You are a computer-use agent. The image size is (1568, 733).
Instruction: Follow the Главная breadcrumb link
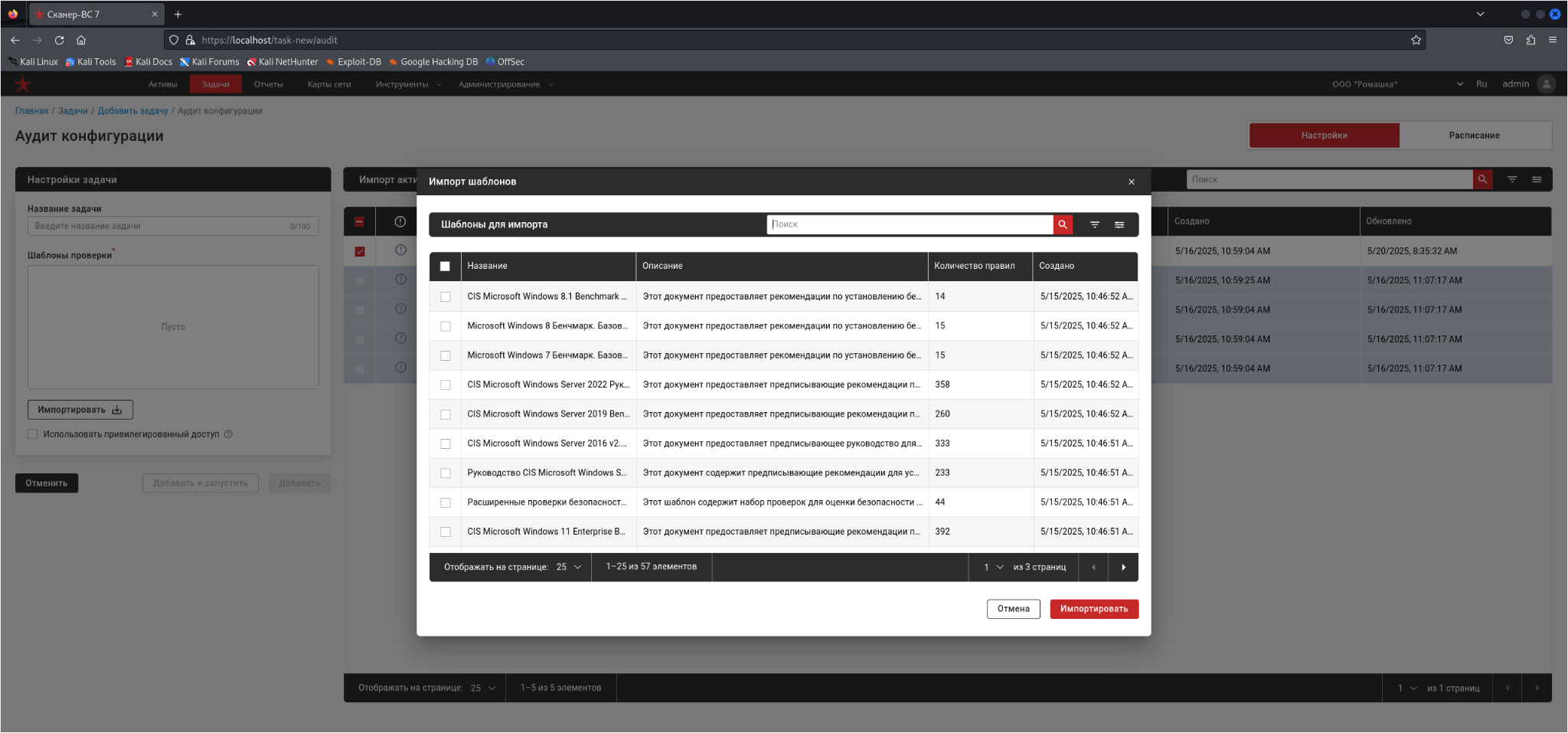point(31,111)
